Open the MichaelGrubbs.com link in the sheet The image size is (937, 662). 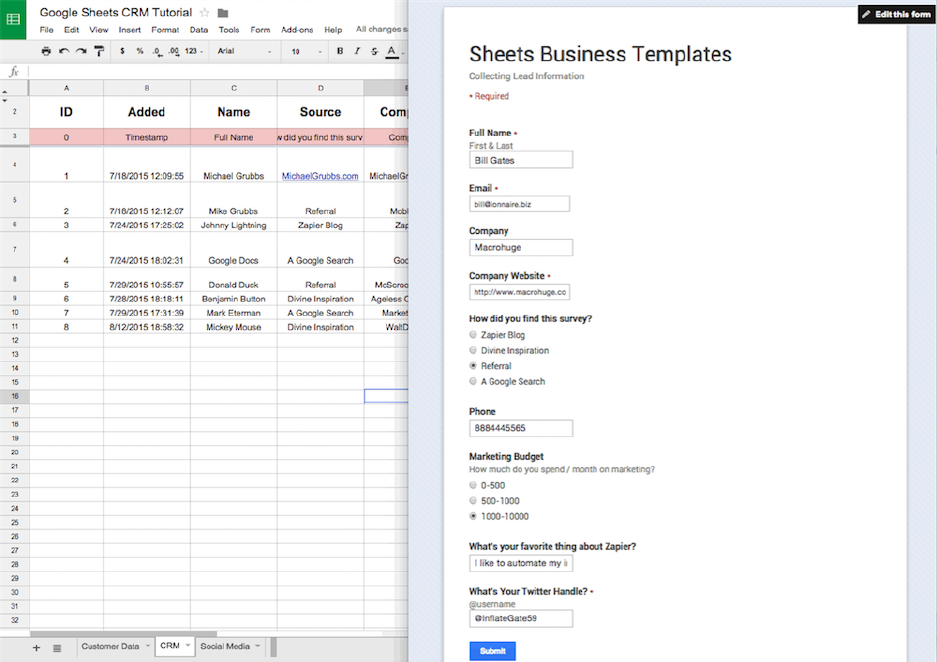point(320,176)
